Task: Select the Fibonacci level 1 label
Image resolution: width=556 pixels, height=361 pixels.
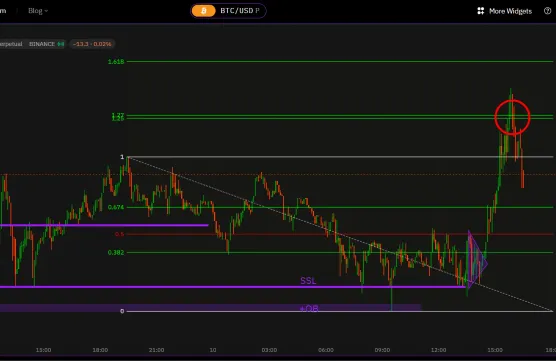Action: (x=122, y=157)
